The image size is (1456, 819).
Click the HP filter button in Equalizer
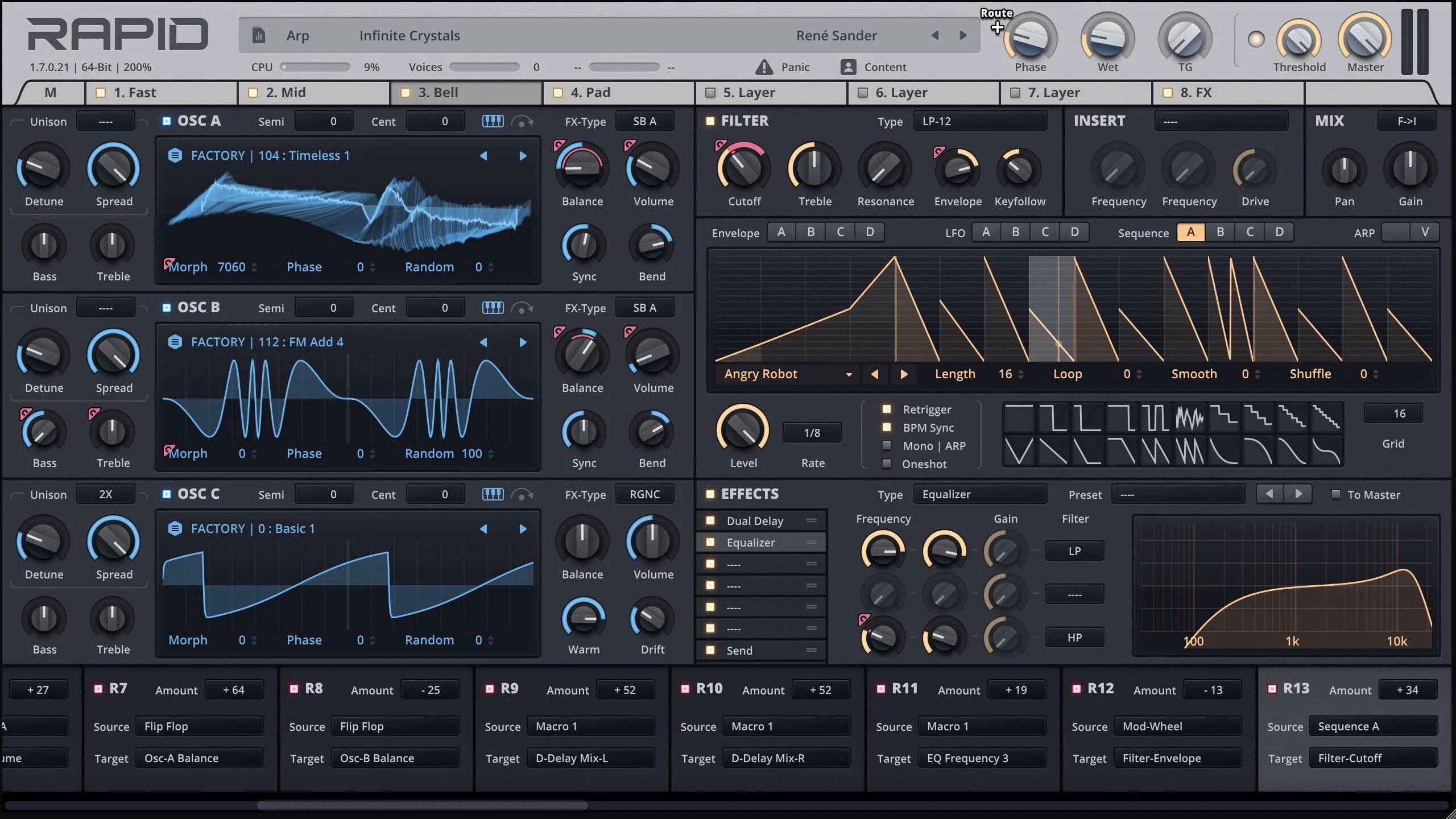[x=1074, y=638]
